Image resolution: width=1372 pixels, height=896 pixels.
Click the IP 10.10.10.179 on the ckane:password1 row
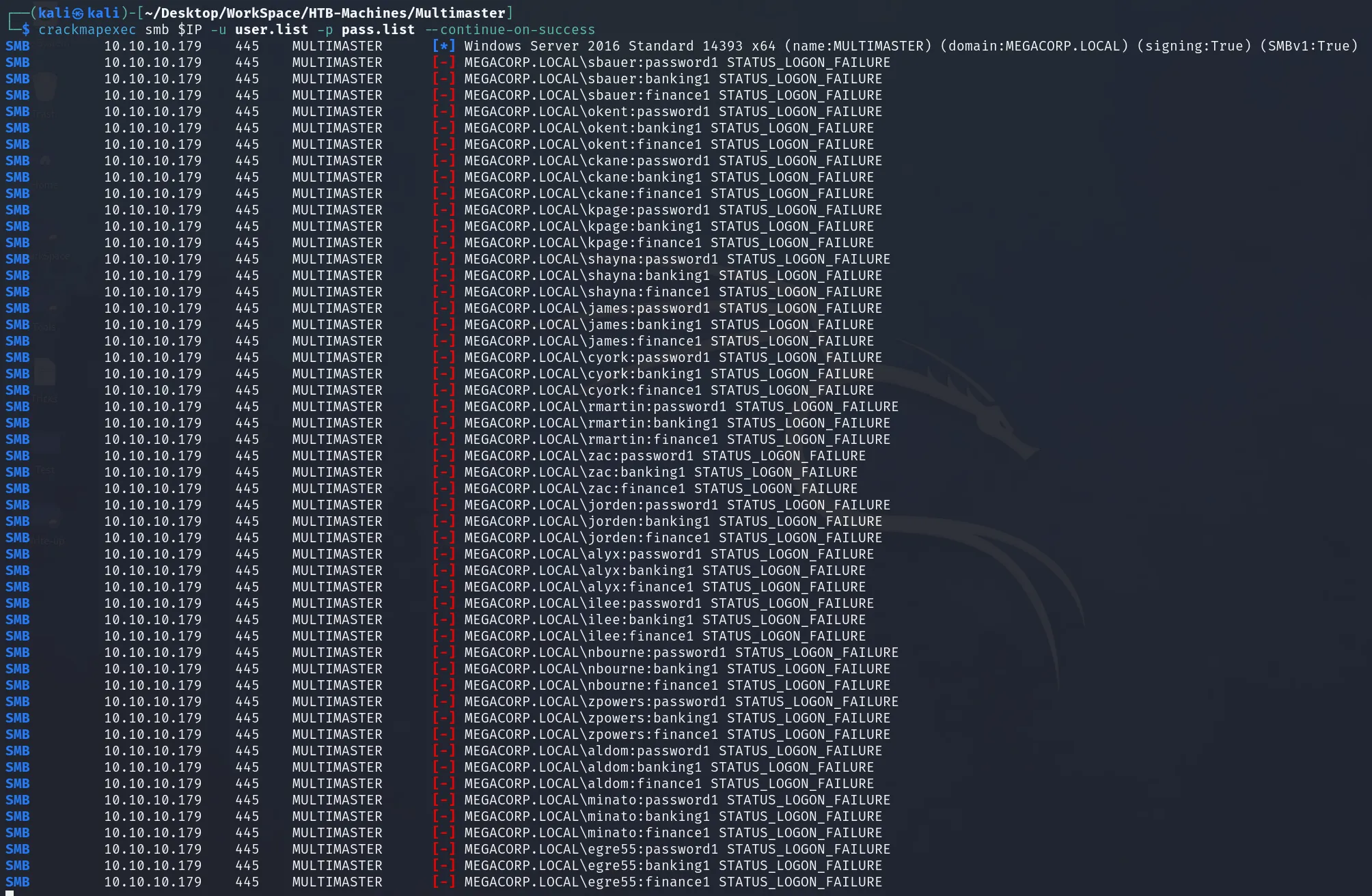pos(153,160)
